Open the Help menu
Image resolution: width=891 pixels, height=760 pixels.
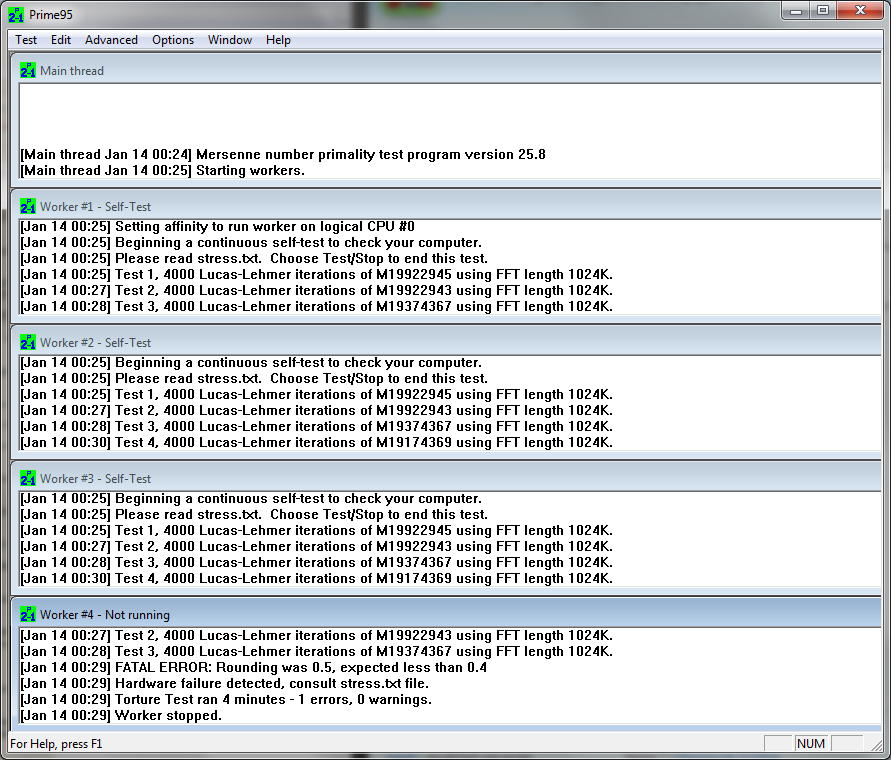tap(278, 40)
